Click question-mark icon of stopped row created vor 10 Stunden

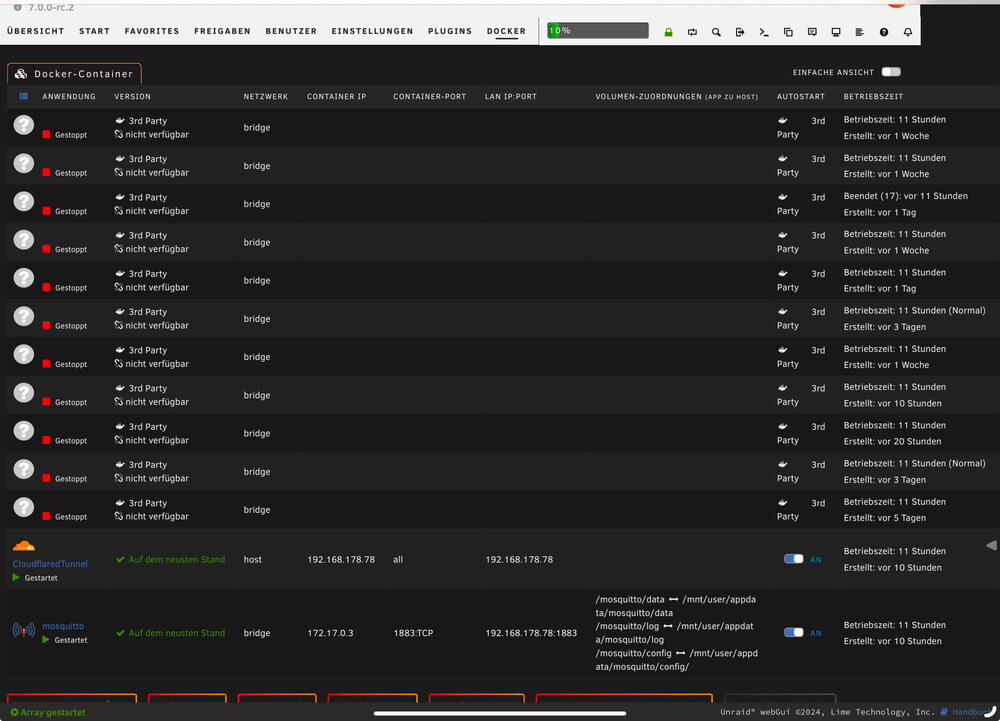point(24,393)
